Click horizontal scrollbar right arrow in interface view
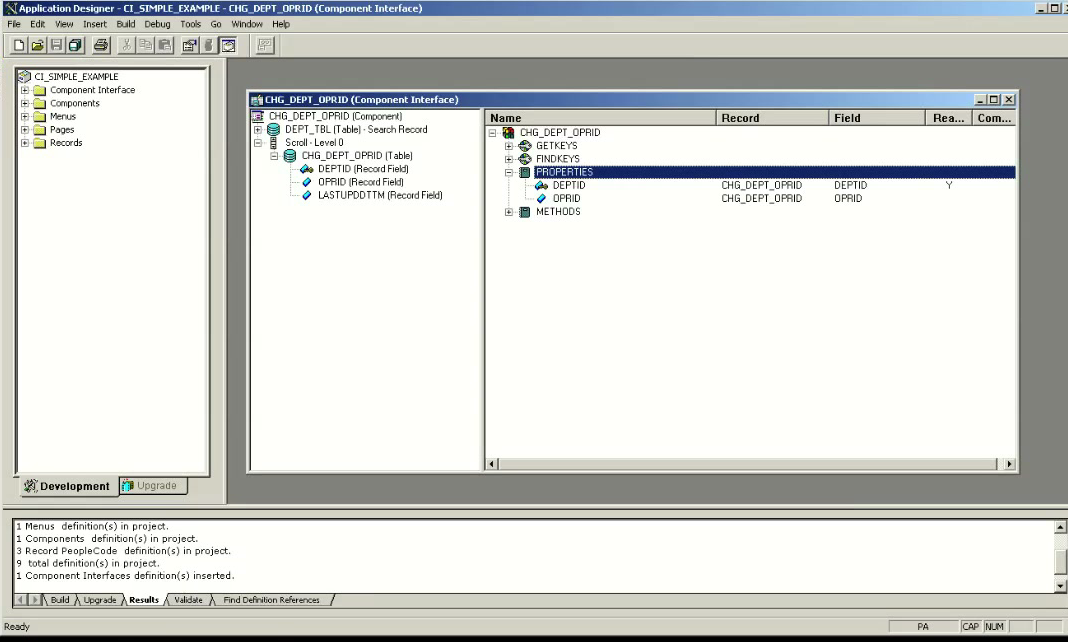1068x642 pixels. coord(1009,464)
